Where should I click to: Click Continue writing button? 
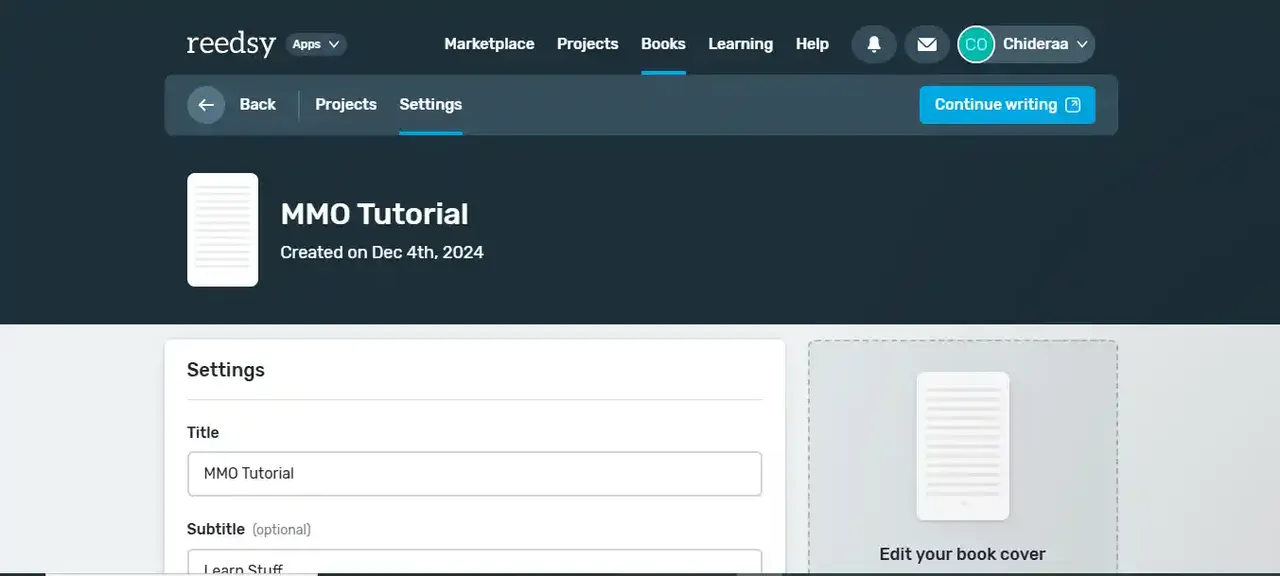1007,105
